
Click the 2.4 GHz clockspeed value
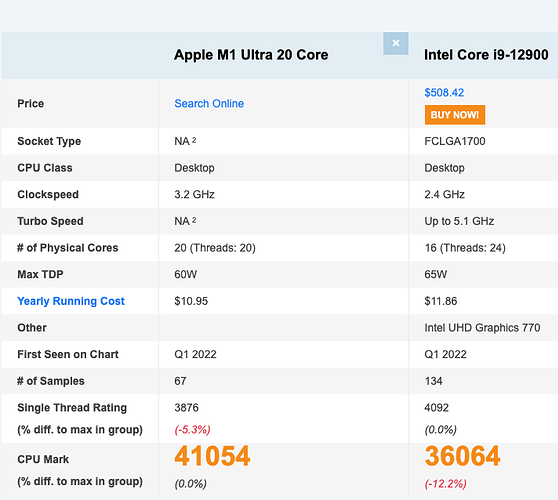point(444,195)
